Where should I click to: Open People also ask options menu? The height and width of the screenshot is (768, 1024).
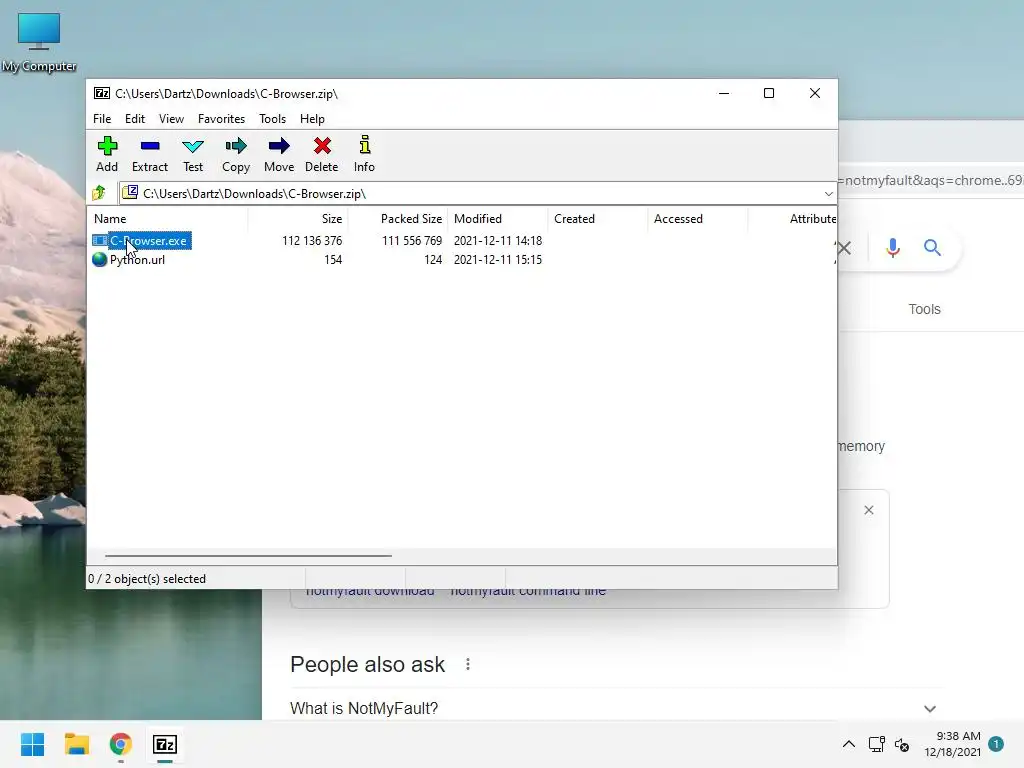468,664
